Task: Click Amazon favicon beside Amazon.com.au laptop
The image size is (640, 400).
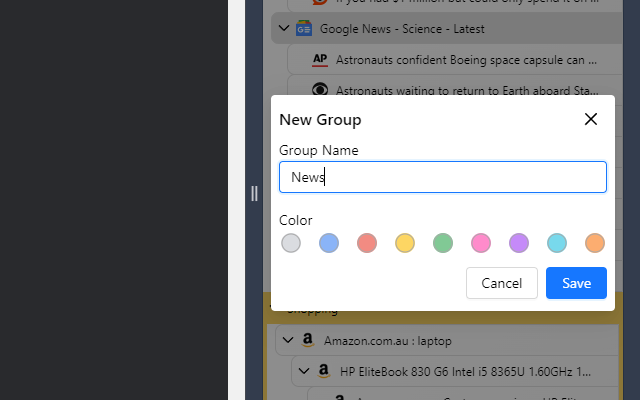Action: (x=308, y=340)
